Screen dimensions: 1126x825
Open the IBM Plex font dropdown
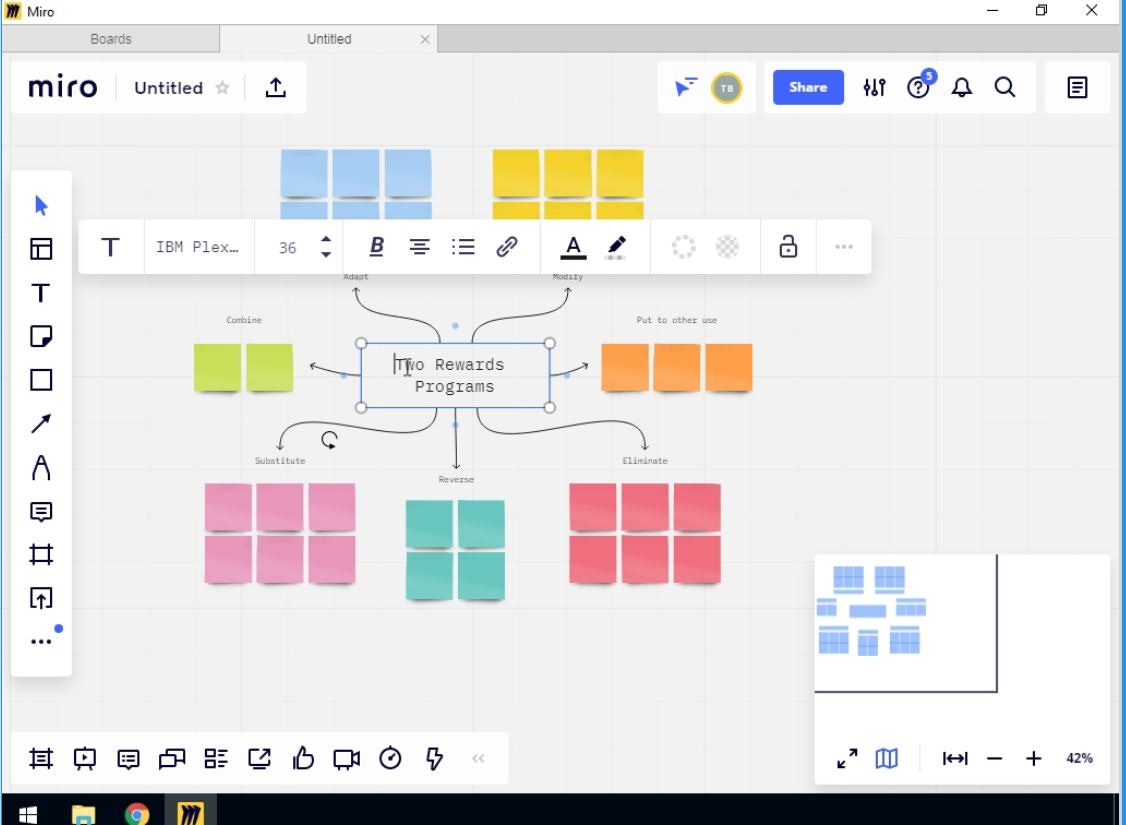coord(197,247)
